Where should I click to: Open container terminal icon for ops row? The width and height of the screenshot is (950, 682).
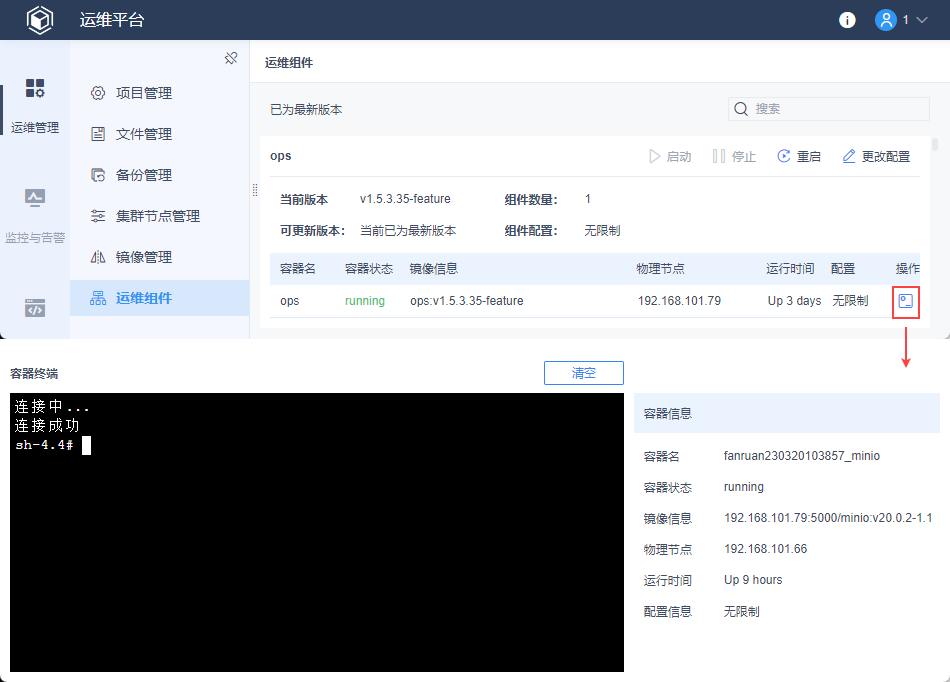(906, 301)
